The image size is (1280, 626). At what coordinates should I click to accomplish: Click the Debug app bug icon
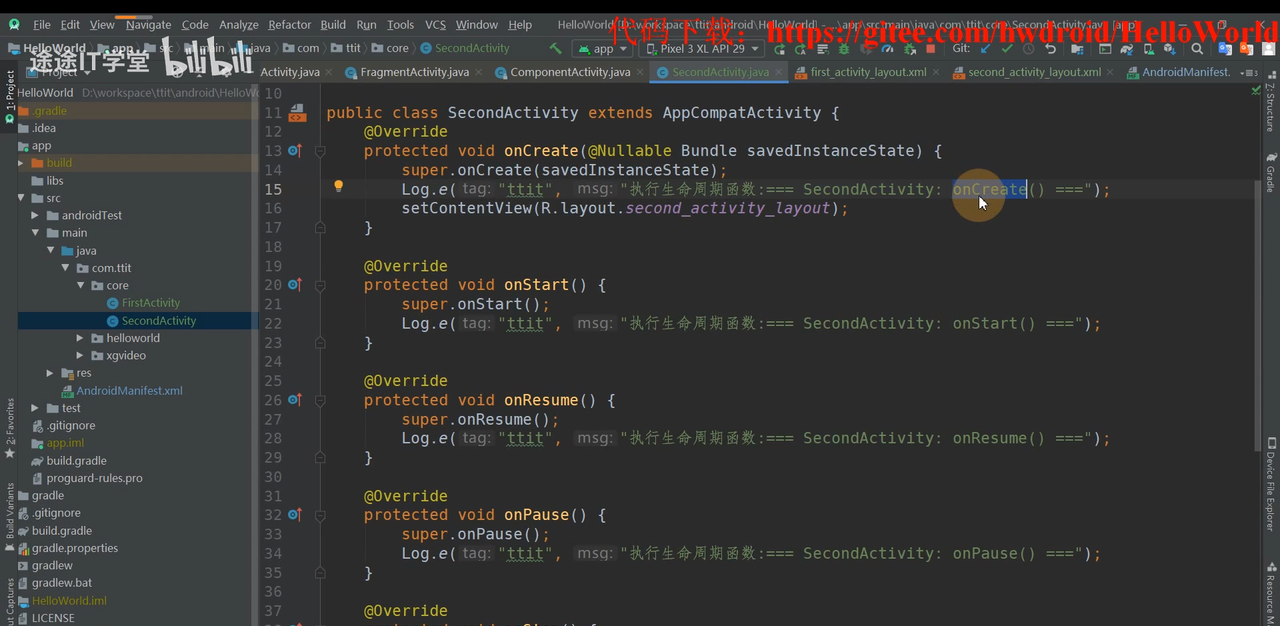pyautogui.click(x=844, y=48)
